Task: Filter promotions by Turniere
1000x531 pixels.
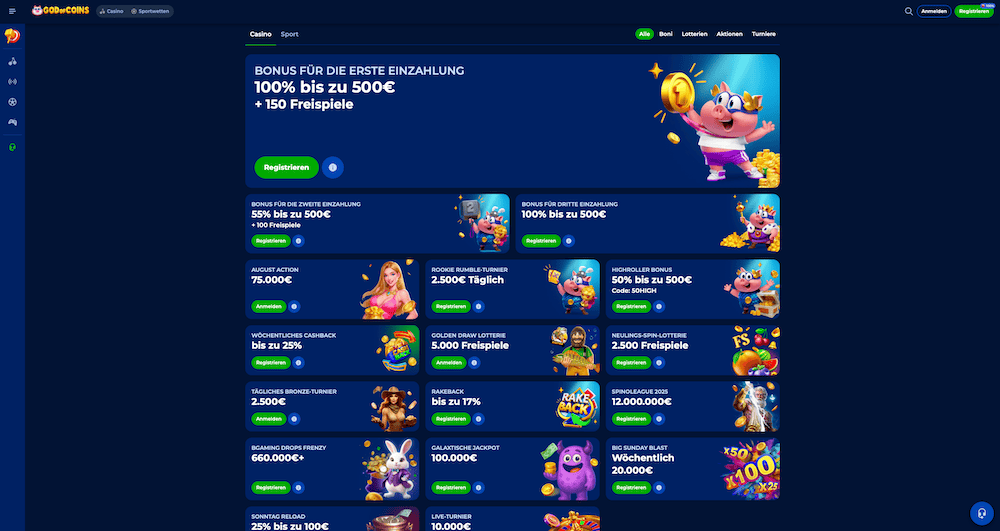Action: [x=763, y=34]
